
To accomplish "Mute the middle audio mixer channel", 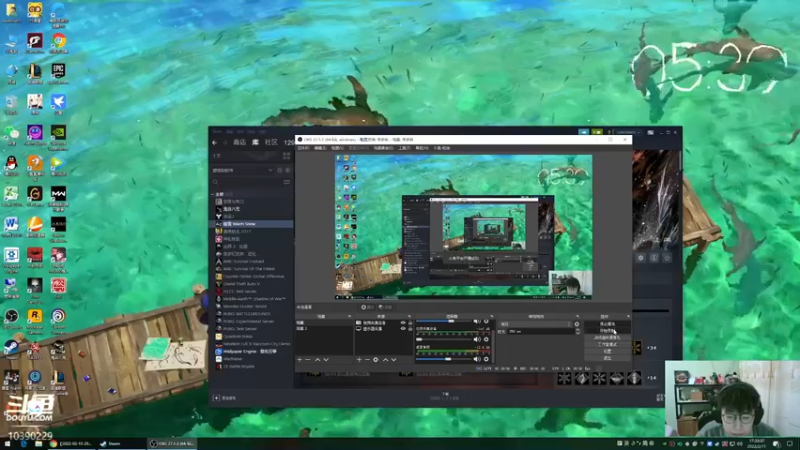I will pos(477,339).
